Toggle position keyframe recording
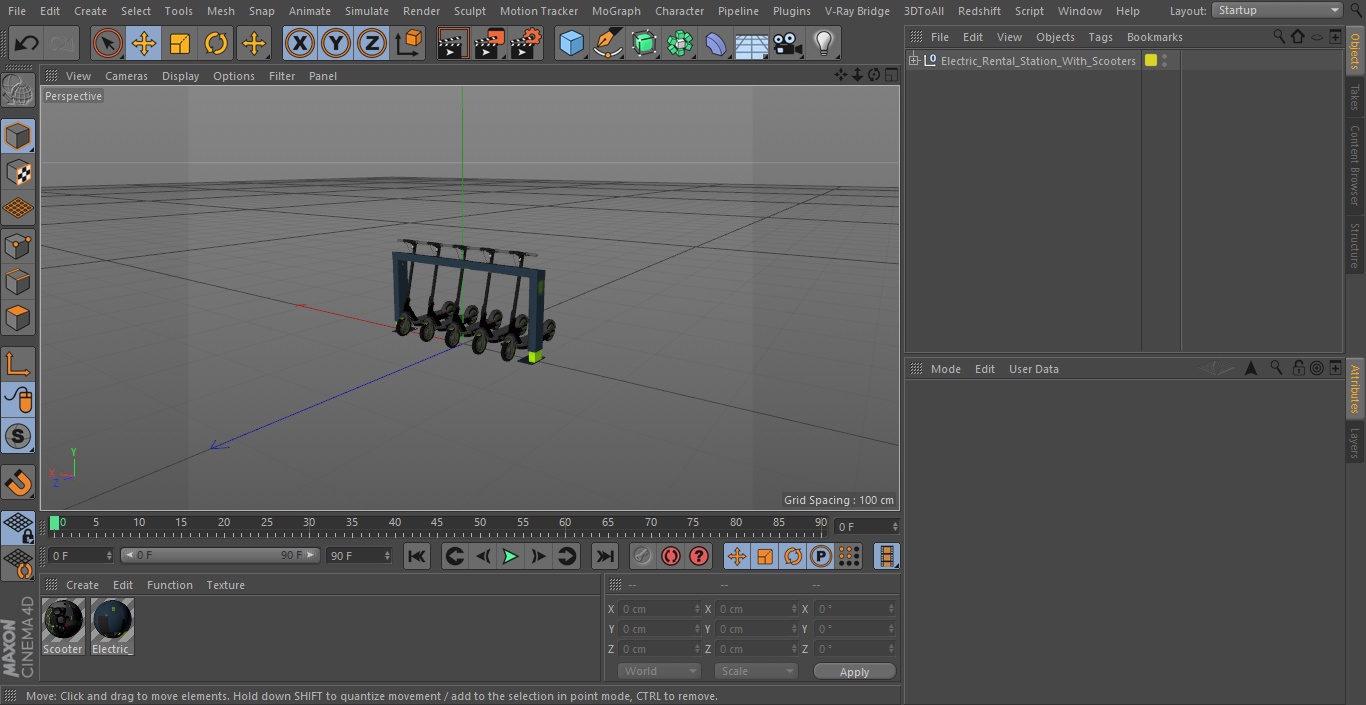Screen dimensions: 1366x705 point(737,556)
